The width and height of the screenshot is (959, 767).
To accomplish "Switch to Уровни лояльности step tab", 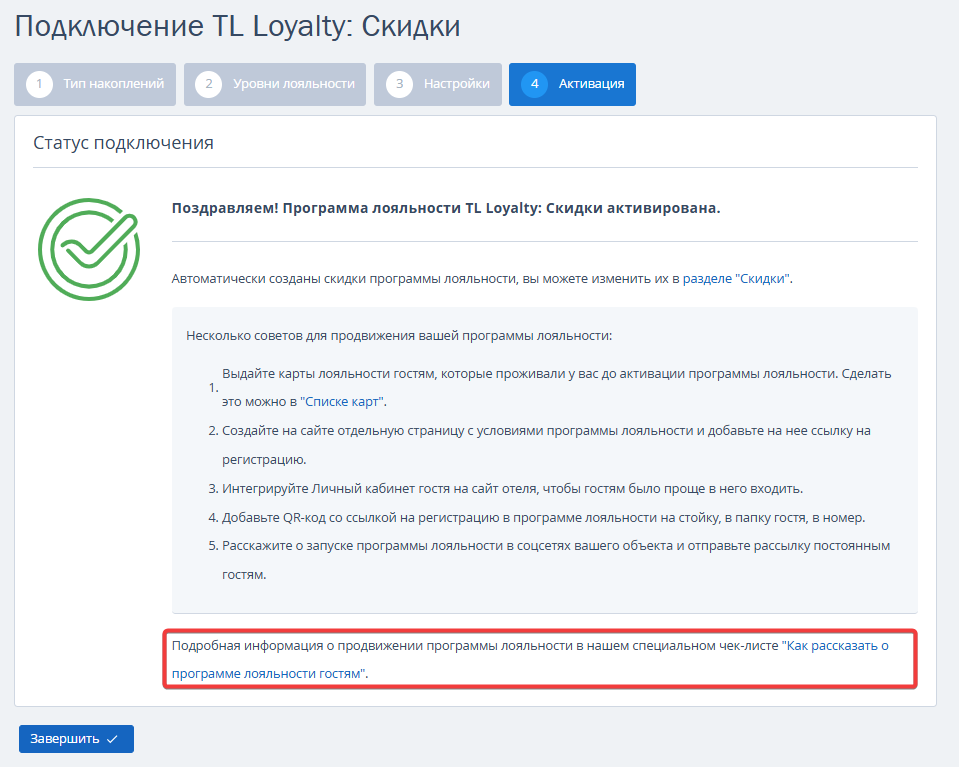I will pyautogui.click(x=275, y=84).
